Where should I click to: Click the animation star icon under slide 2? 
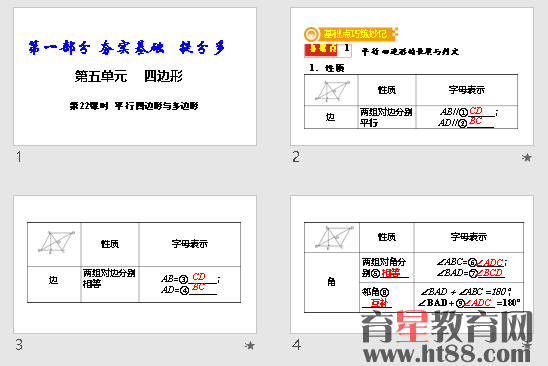click(x=527, y=158)
